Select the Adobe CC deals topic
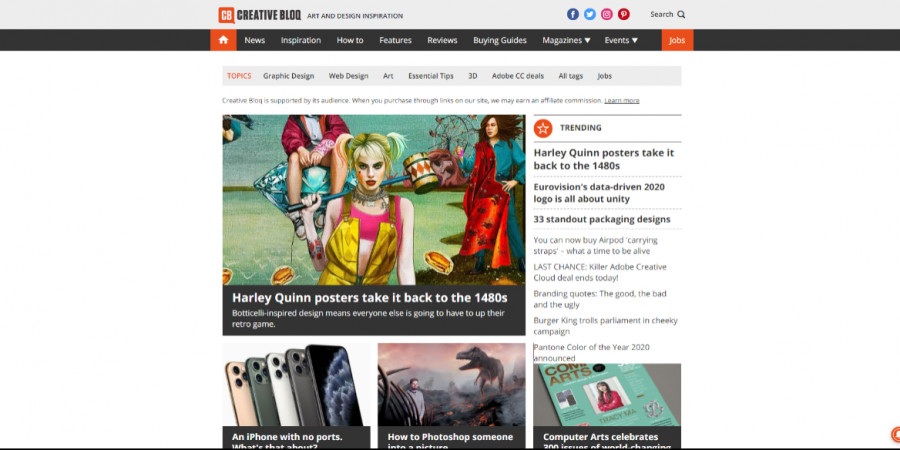The width and height of the screenshot is (900, 450). [x=518, y=76]
